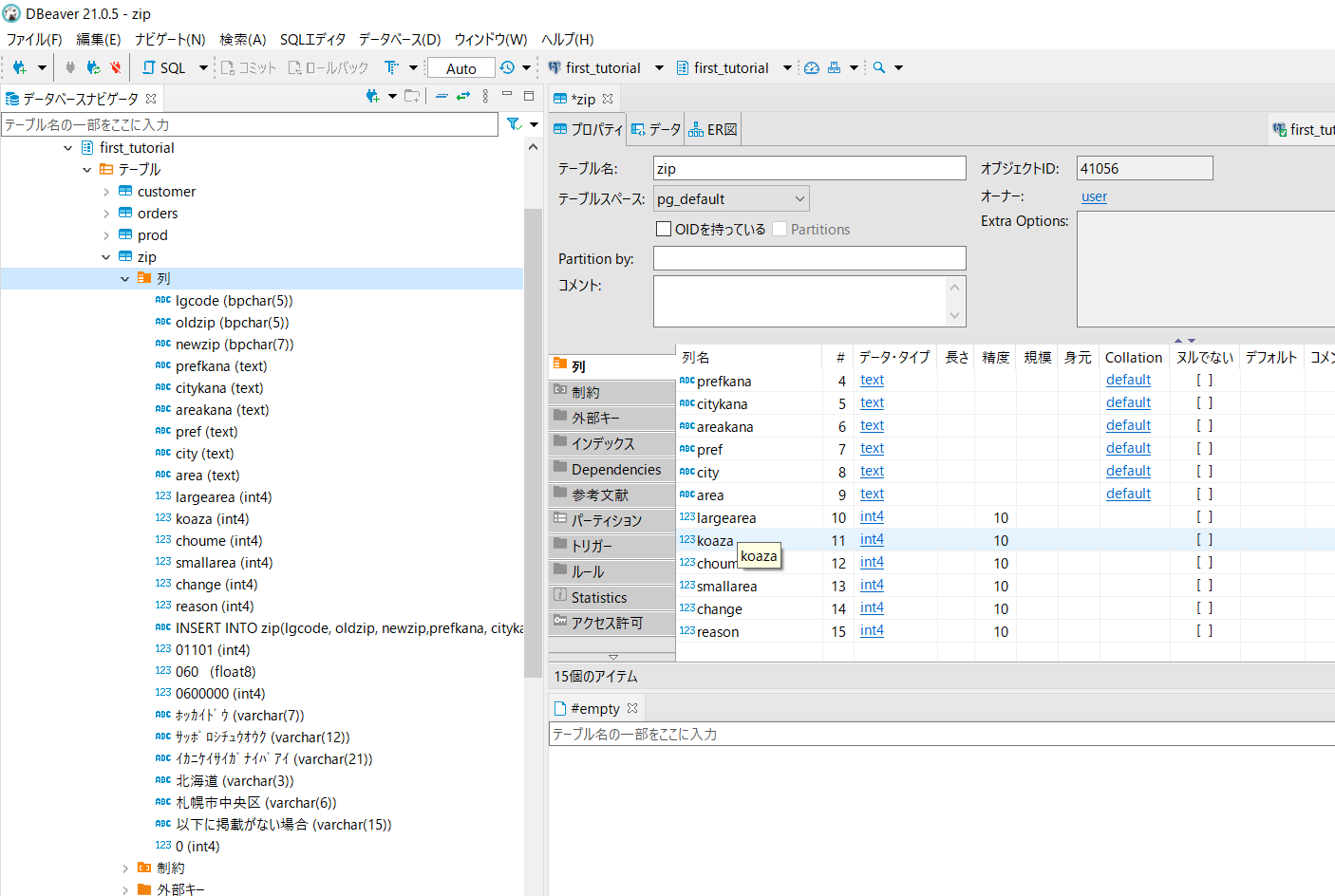Click the collapse all icon in navigator
1335x896 pixels.
pyautogui.click(x=442, y=96)
